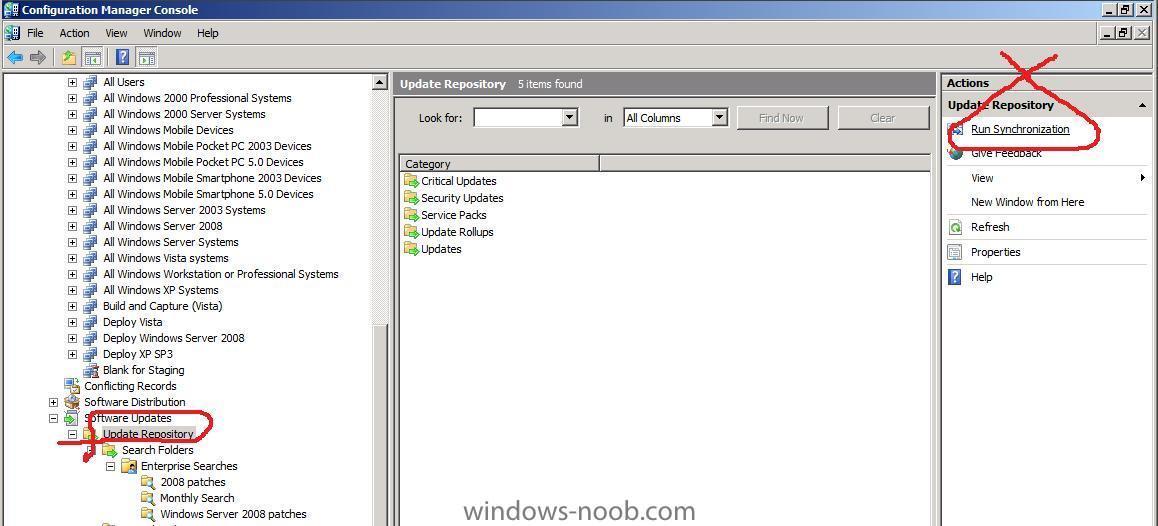Screen dimensions: 1158x526
Task: Click the Refresh action text
Action: (990, 228)
